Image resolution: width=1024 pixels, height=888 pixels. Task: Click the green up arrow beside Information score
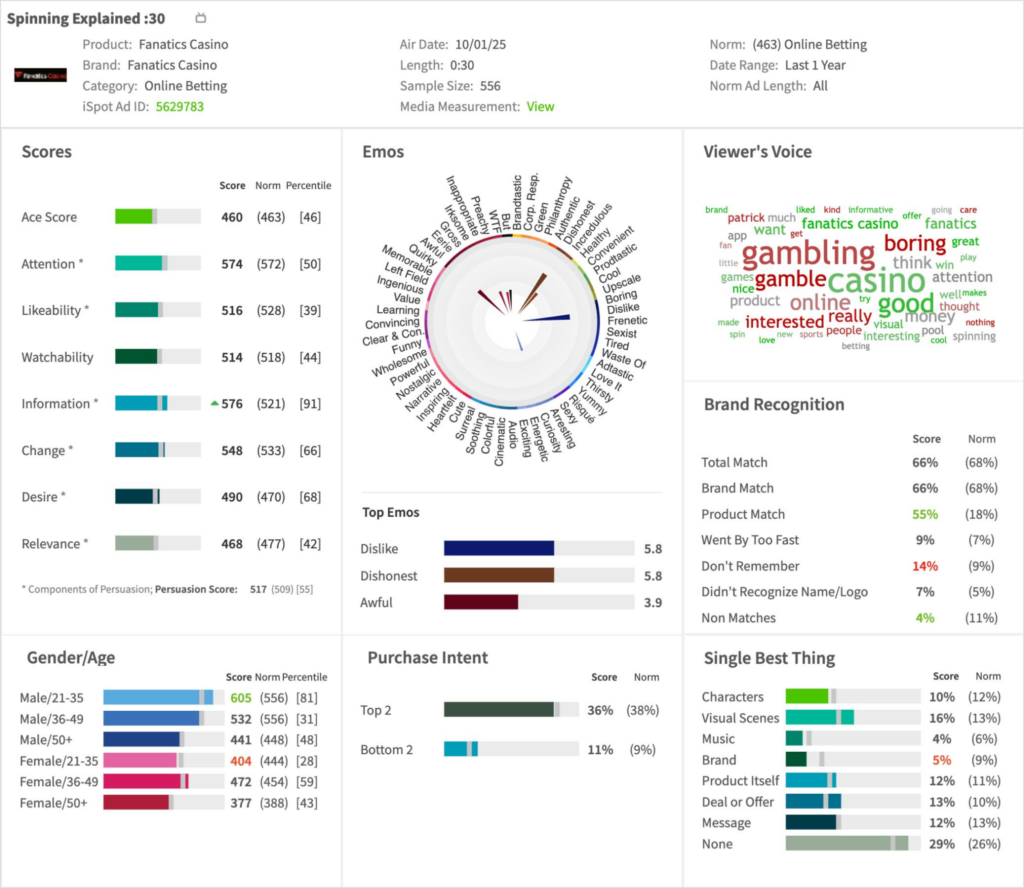pyautogui.click(x=214, y=404)
